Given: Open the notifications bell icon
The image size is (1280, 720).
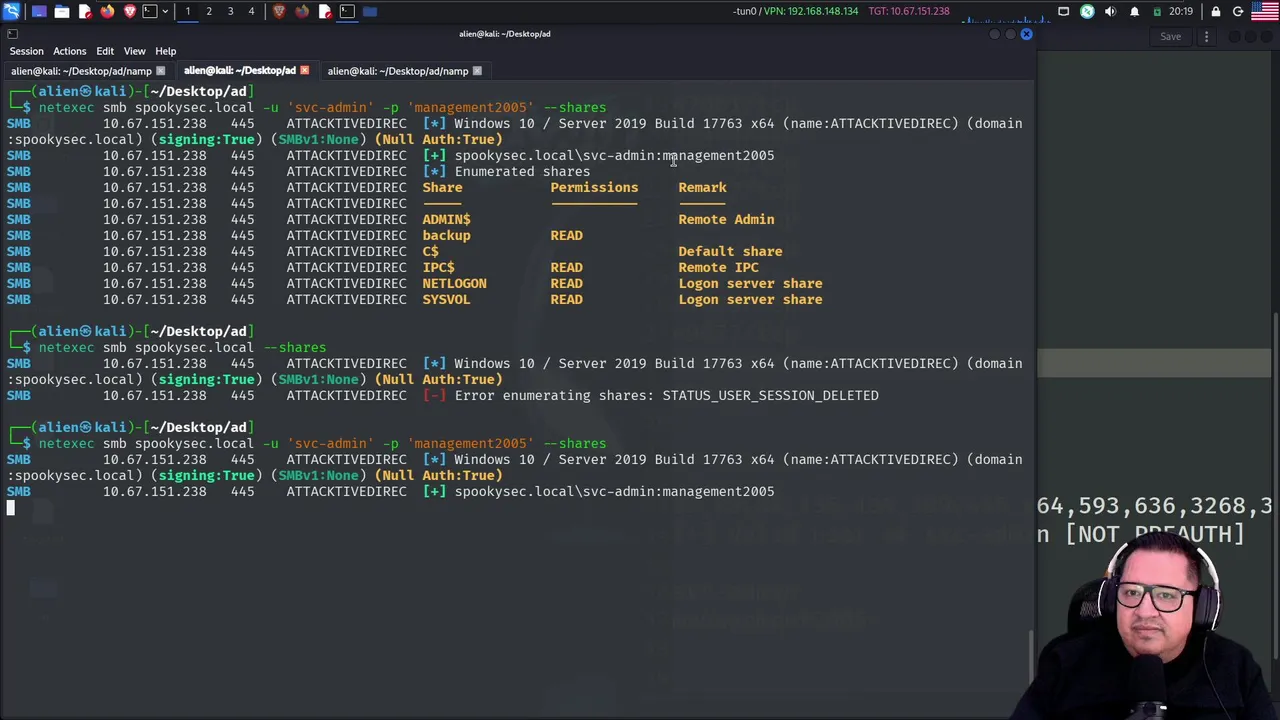Looking at the screenshot, I should pos(1134,11).
